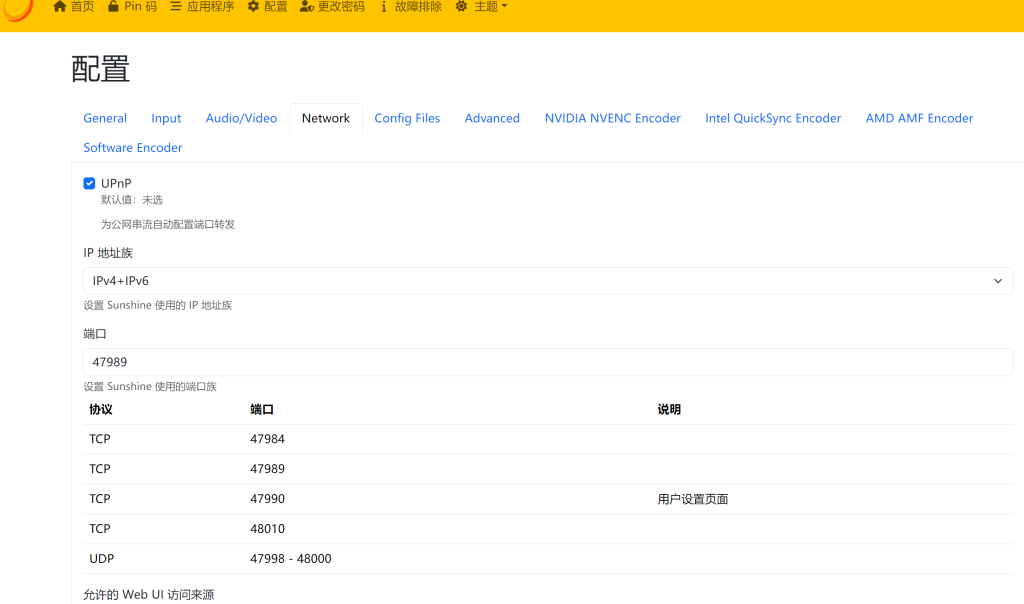Open the Software Encoder tab
This screenshot has width=1024, height=604.
(x=133, y=148)
